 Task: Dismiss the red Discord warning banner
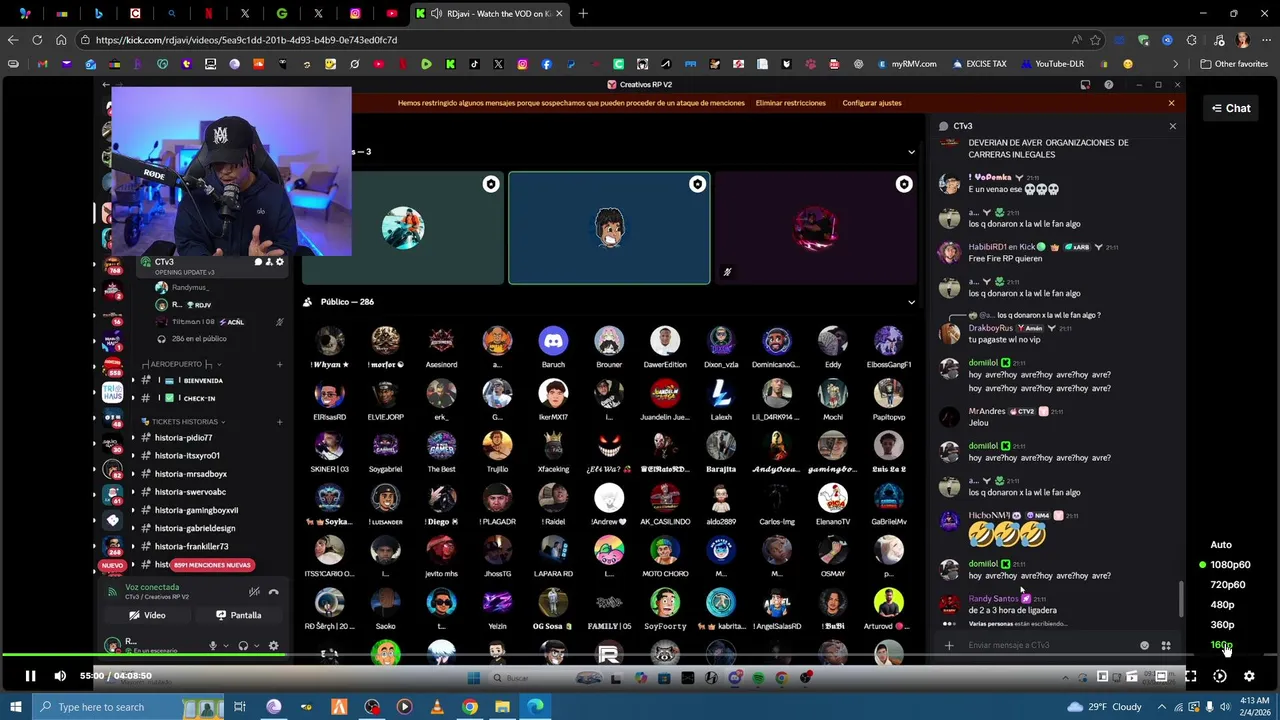1171,103
